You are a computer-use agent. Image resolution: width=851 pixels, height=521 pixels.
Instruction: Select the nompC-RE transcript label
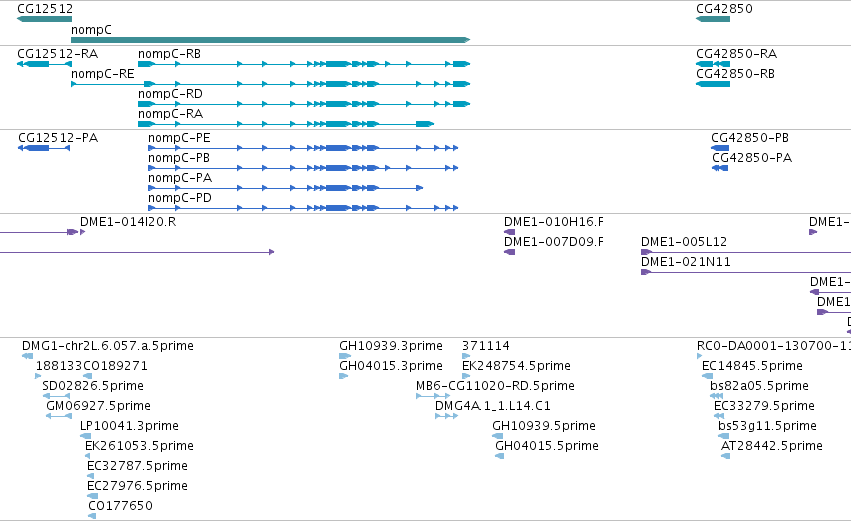click(x=103, y=74)
